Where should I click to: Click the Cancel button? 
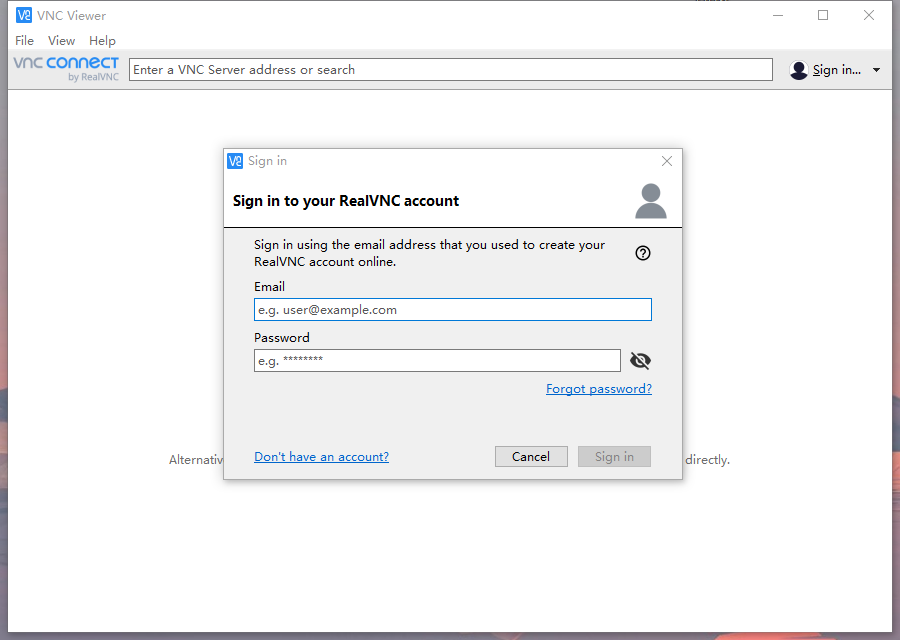(x=531, y=457)
